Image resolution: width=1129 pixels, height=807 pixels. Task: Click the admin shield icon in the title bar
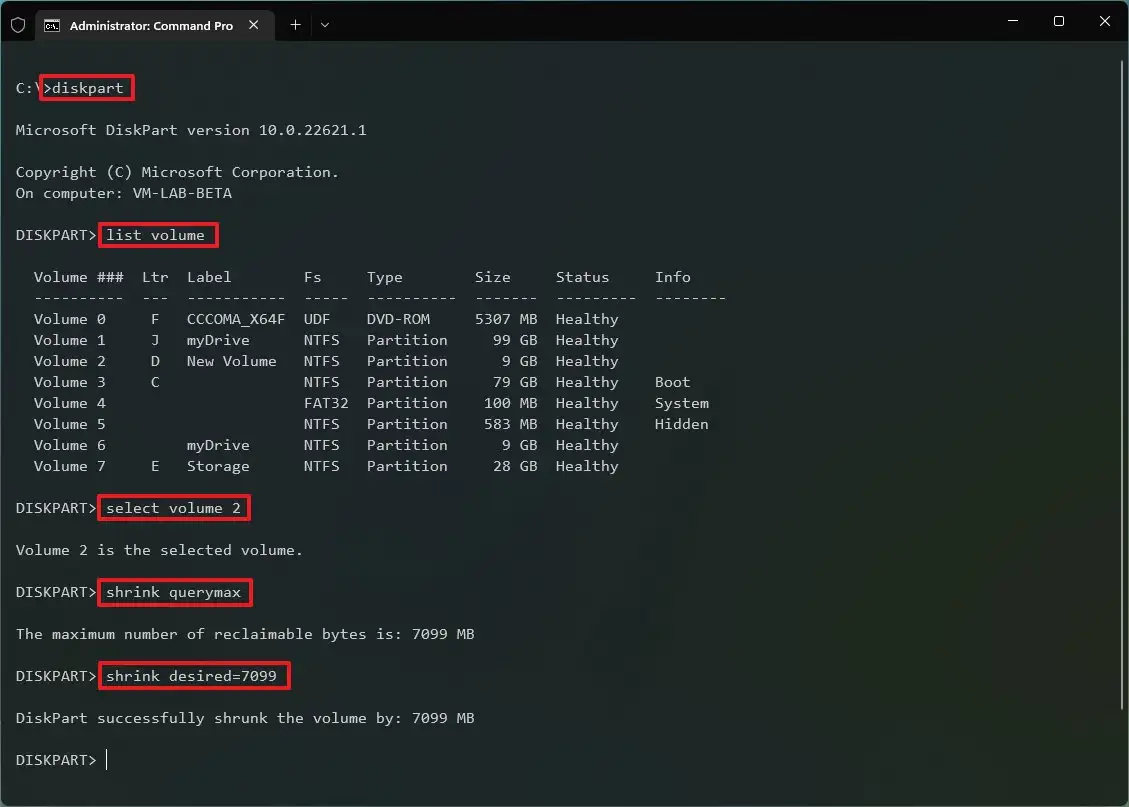[17, 26]
